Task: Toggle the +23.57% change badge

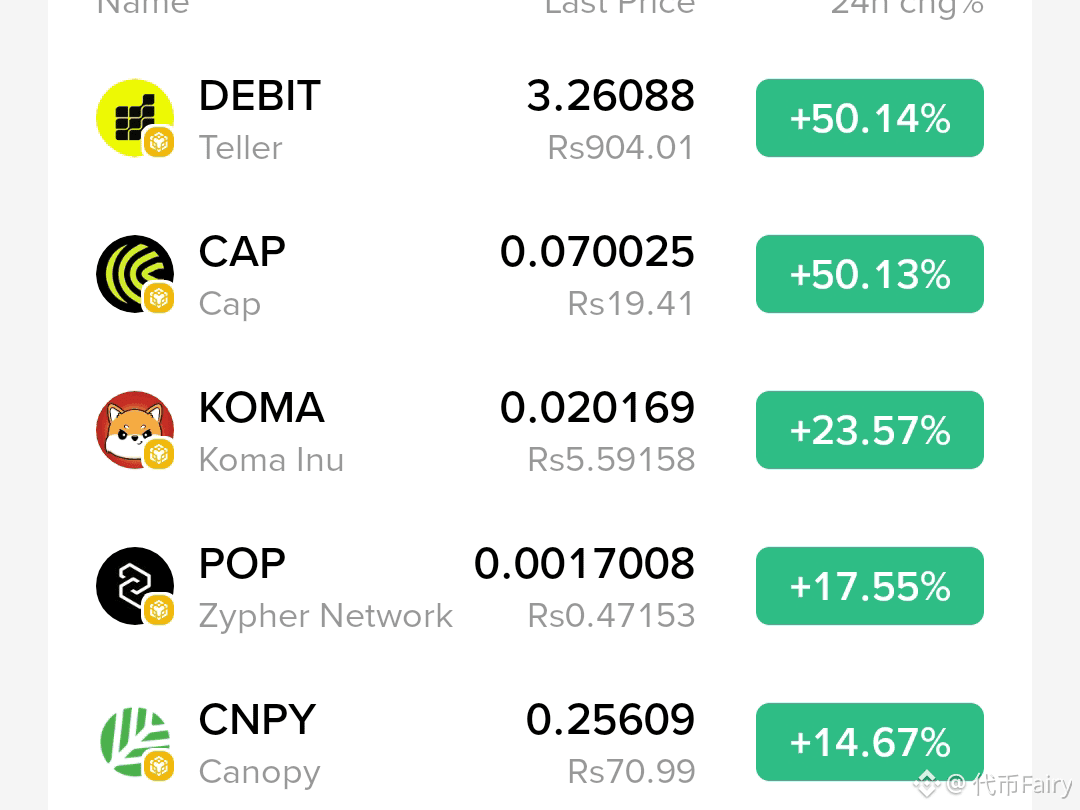Action: 869,430
